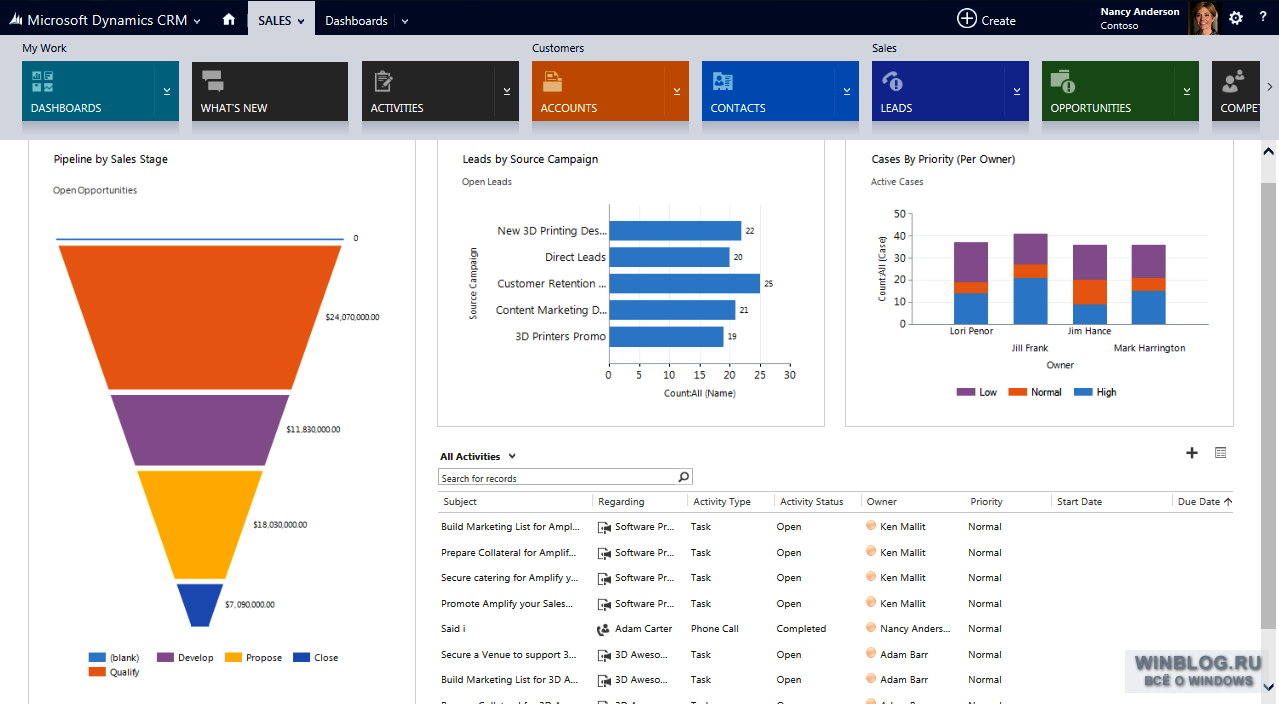This screenshot has height=704, width=1279.
Task: Click the Create plus circle icon
Action: click(966, 18)
